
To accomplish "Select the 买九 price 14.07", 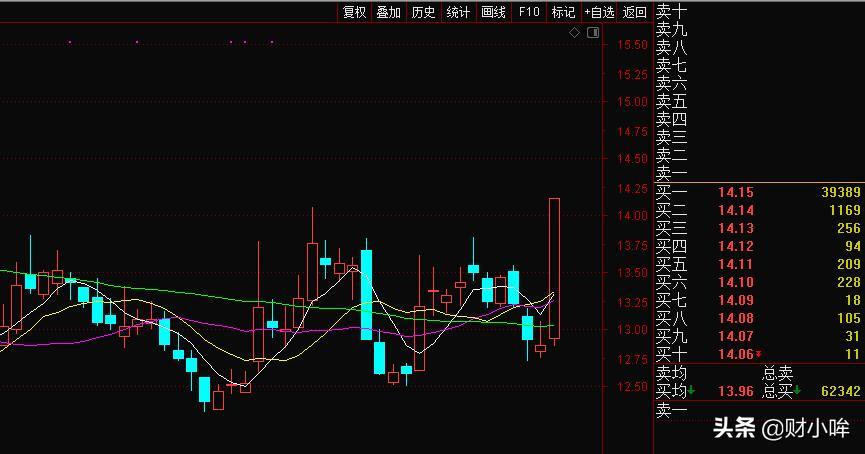I will (735, 336).
